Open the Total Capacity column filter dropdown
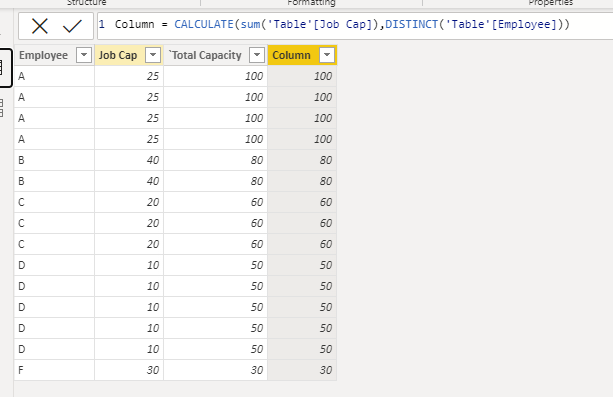Screen dimensions: 613x397 tap(257, 55)
